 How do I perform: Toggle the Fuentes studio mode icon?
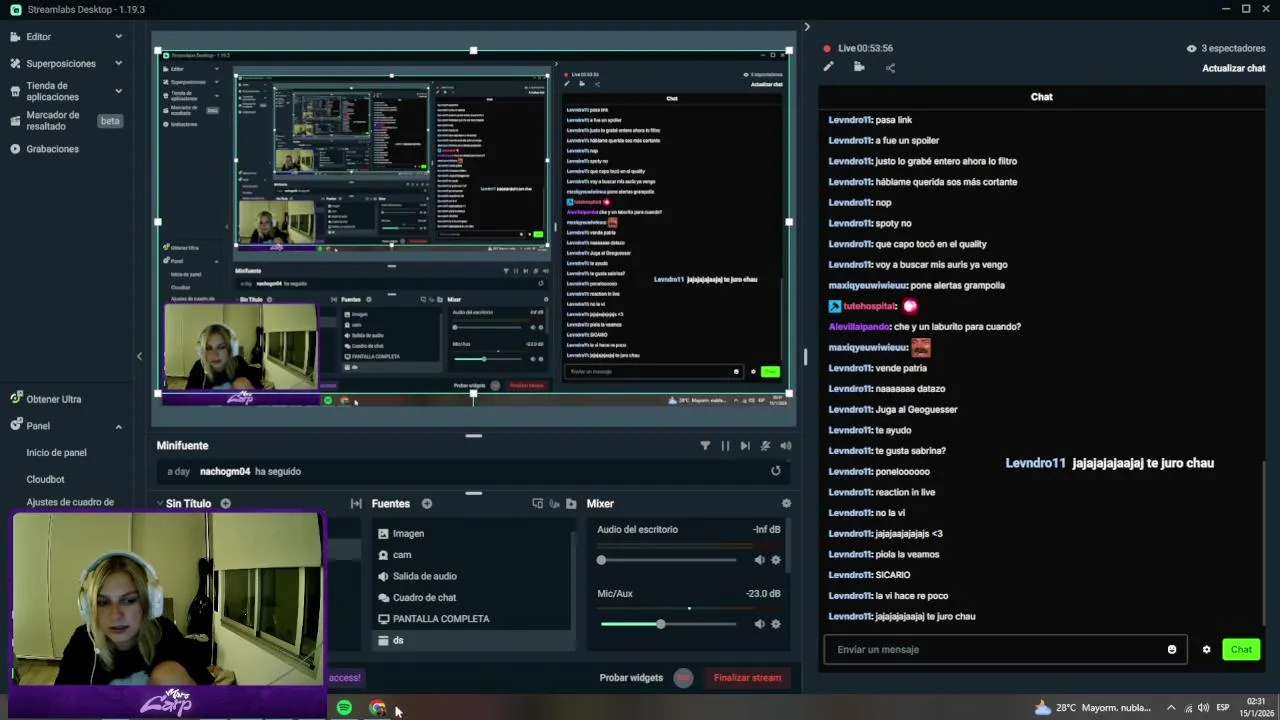pyautogui.click(x=554, y=504)
